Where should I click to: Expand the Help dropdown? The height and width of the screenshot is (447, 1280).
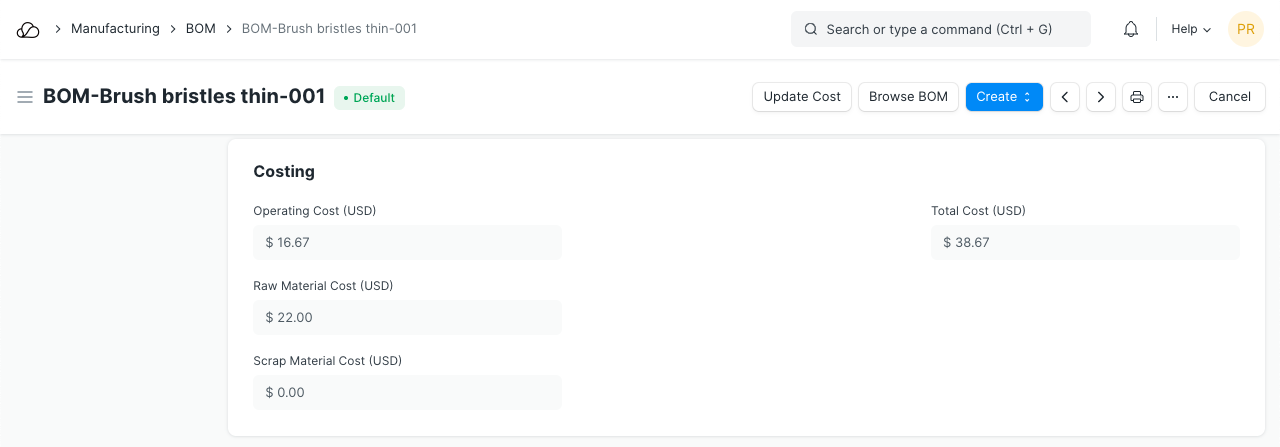(1190, 30)
